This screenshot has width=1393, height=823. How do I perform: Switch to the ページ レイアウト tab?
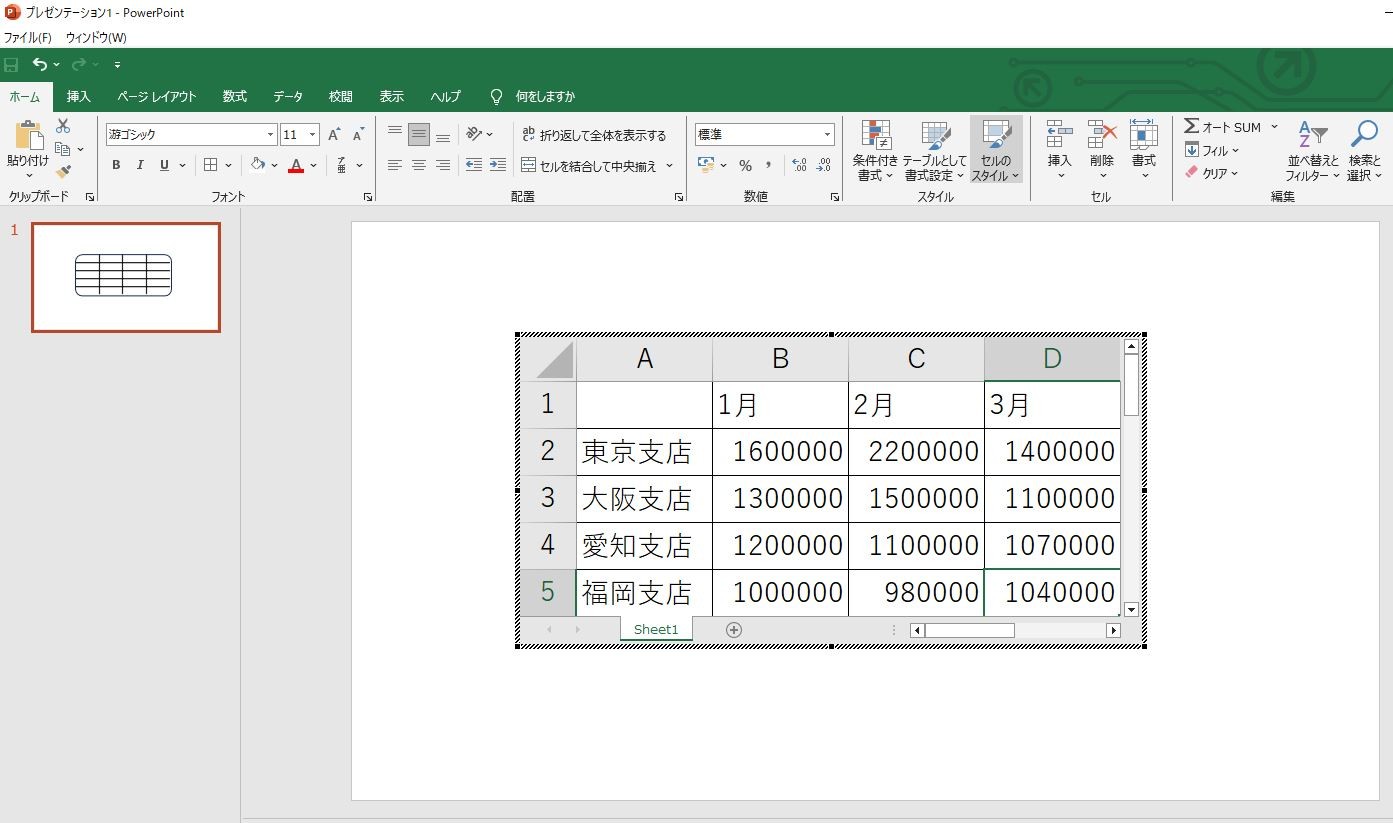pos(157,96)
